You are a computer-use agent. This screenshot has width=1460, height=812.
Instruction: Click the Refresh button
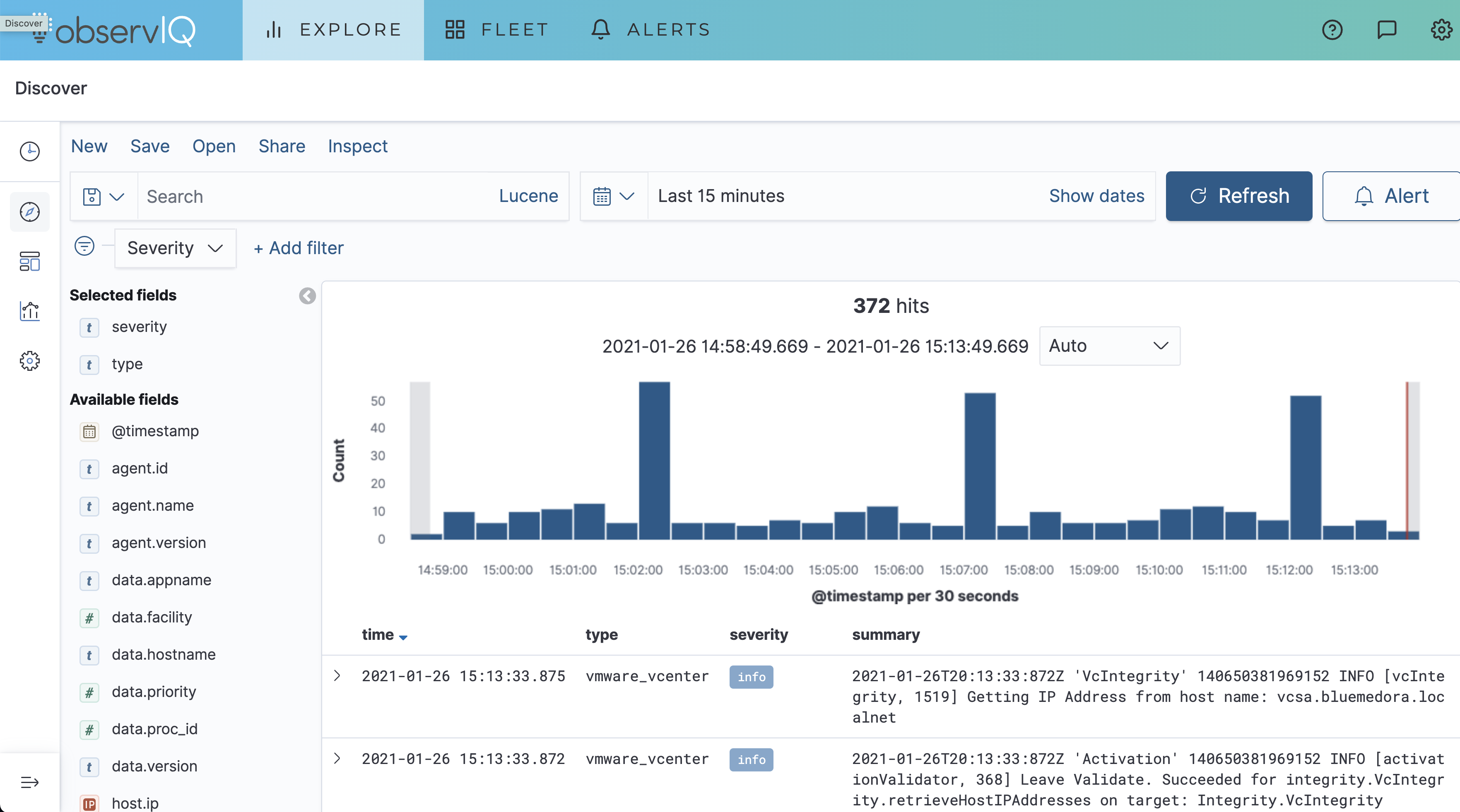[x=1238, y=196]
